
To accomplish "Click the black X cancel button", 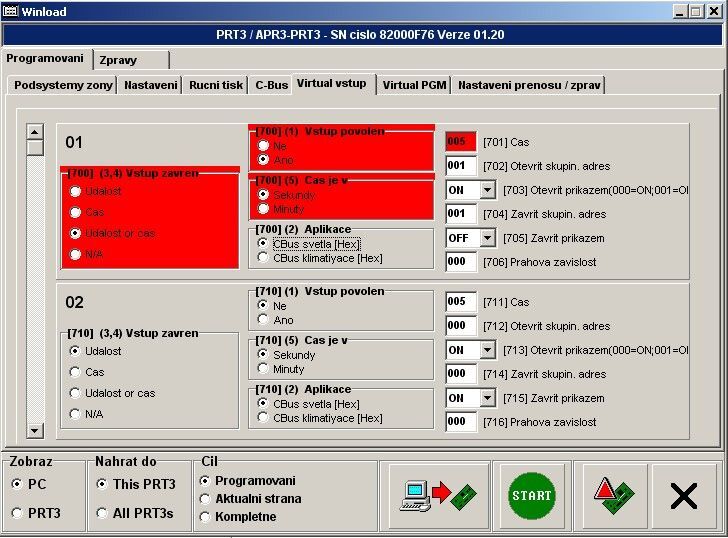I will (684, 495).
